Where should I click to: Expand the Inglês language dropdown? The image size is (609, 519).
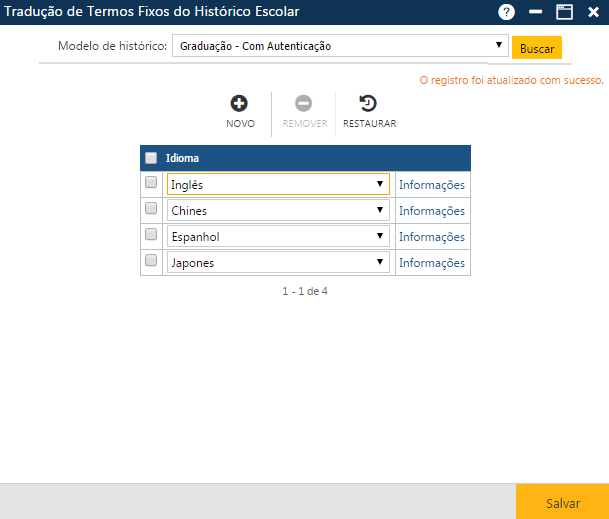(x=278, y=185)
